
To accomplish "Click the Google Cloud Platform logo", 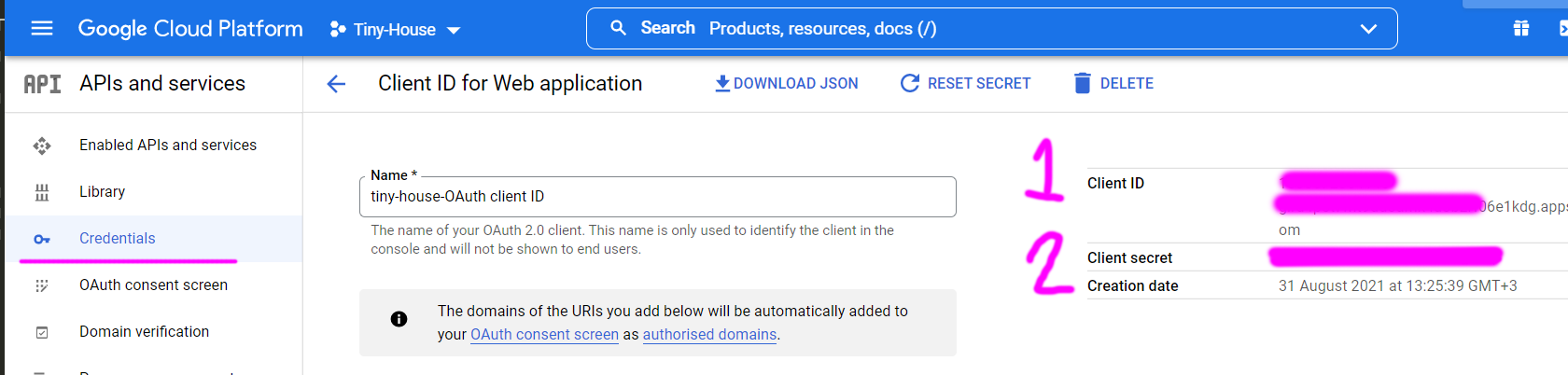I will pyautogui.click(x=190, y=29).
